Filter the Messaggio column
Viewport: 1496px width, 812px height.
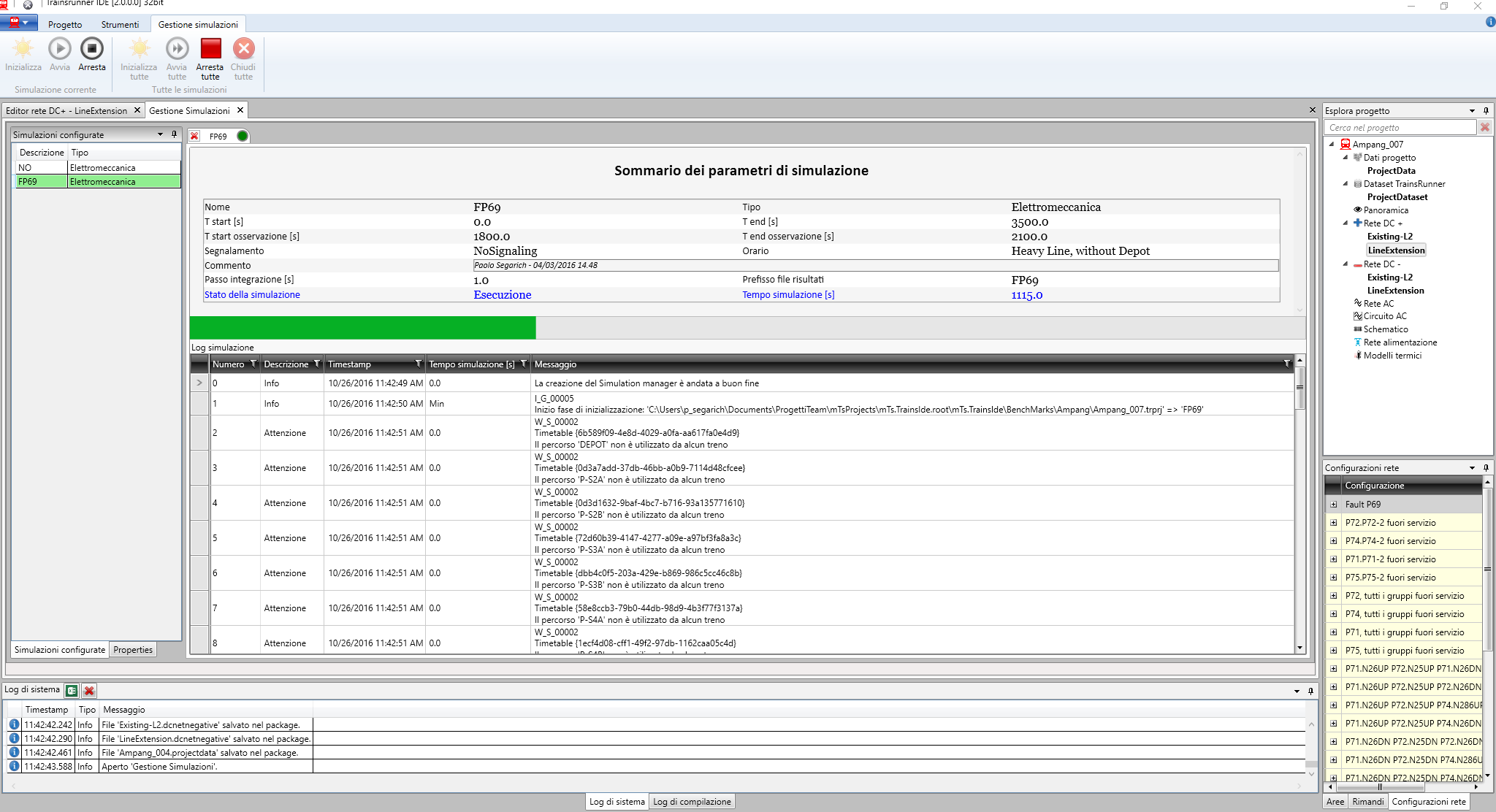(x=1286, y=364)
